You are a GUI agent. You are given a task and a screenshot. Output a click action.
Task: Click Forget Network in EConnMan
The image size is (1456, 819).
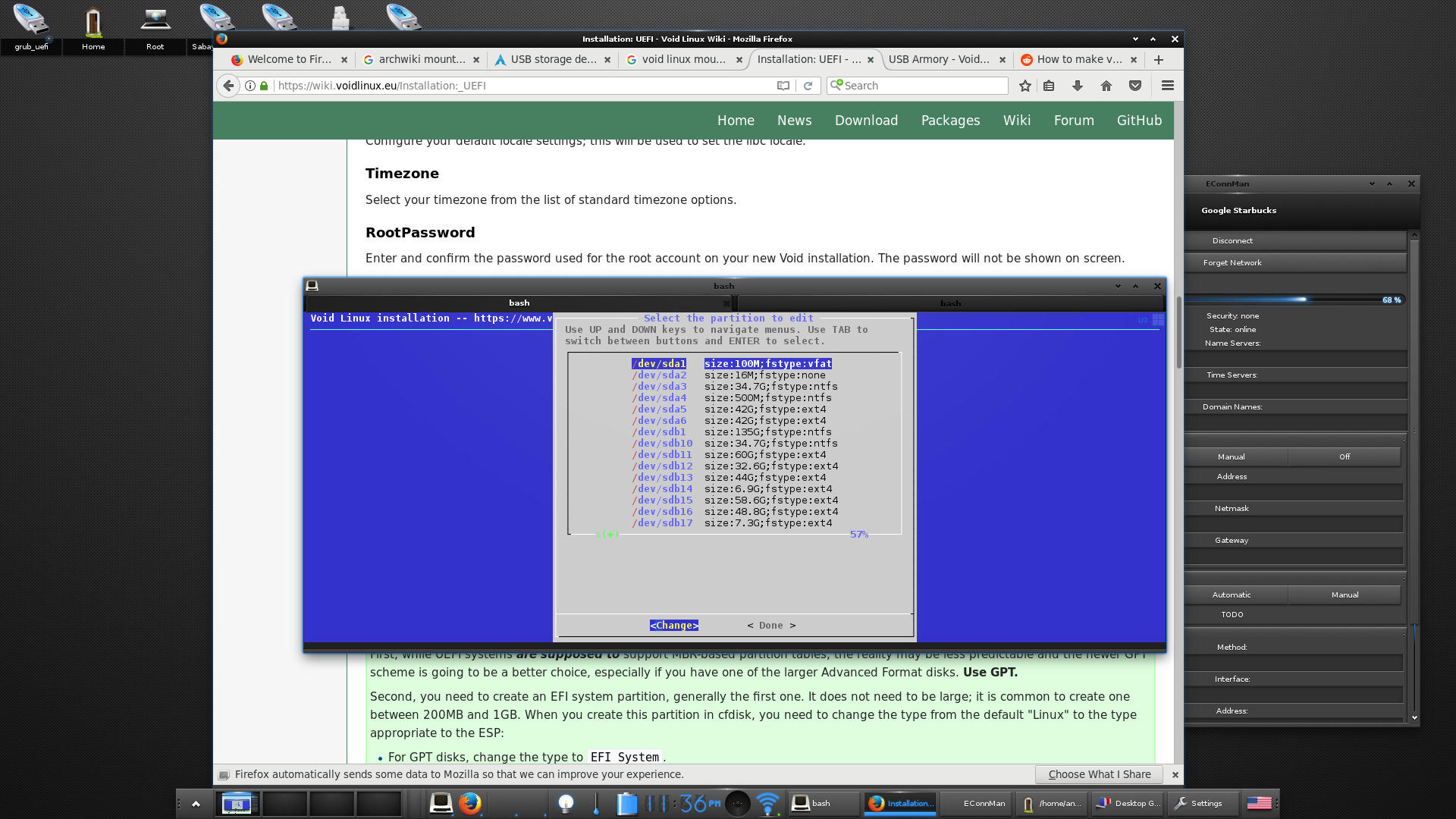[x=1296, y=263]
